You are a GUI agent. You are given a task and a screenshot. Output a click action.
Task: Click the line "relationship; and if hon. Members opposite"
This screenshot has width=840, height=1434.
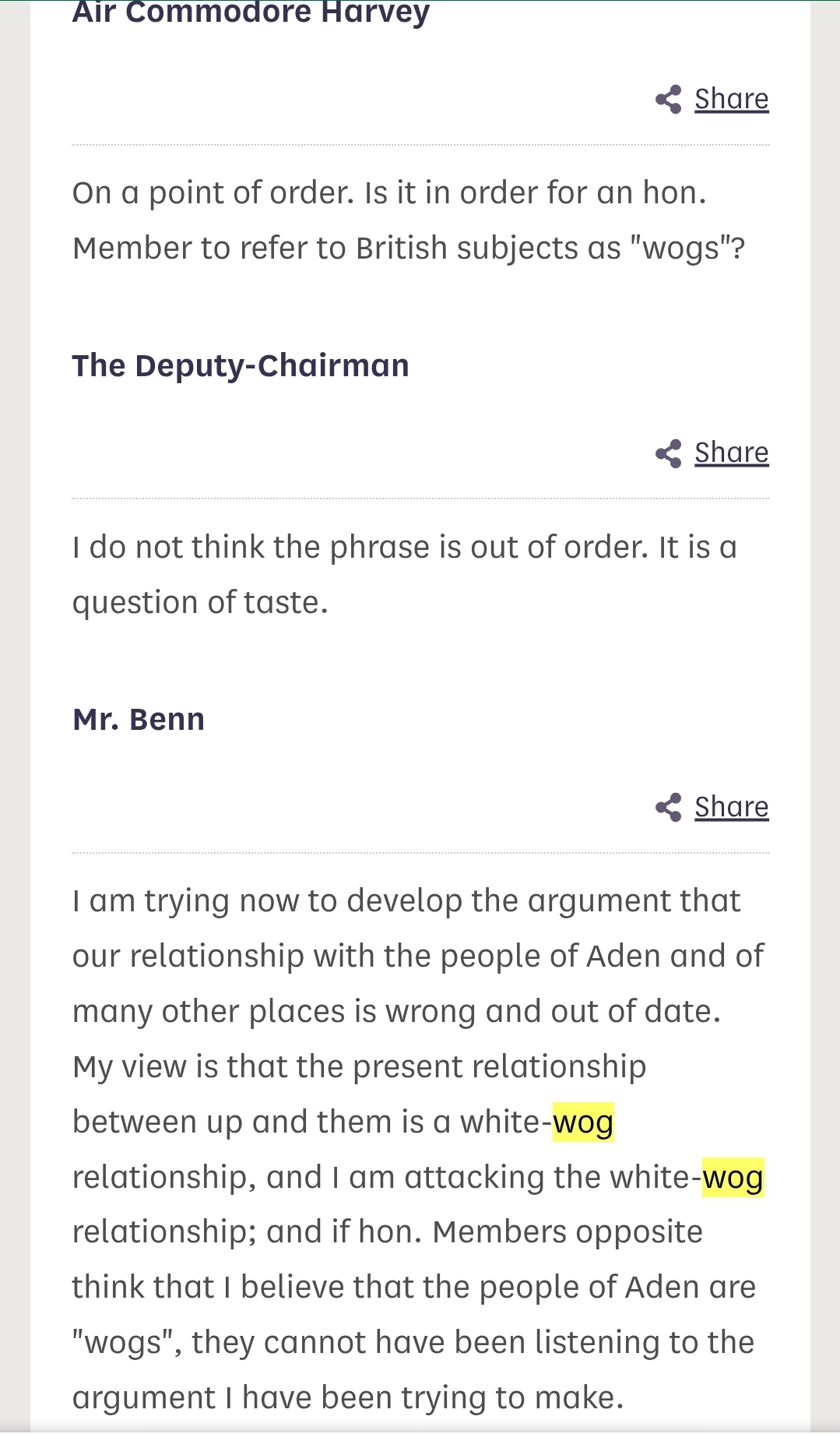387,1233
